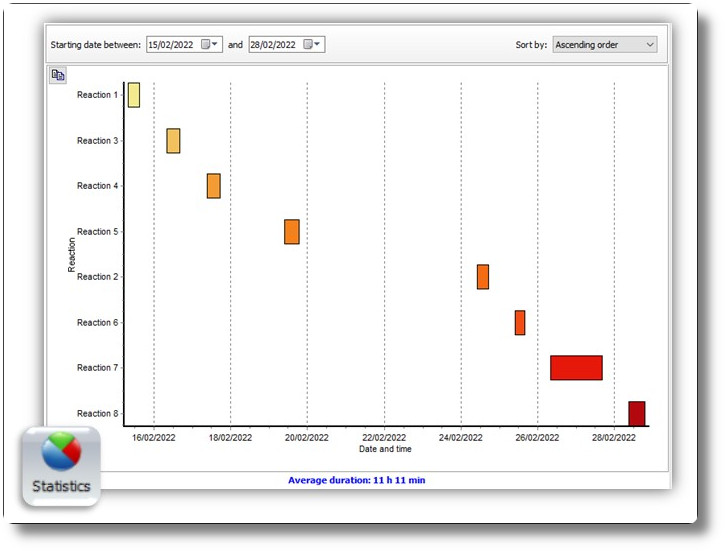Viewport: 725px width, 551px height.
Task: Click the 15/02/2022 date text field
Action: 172,45
